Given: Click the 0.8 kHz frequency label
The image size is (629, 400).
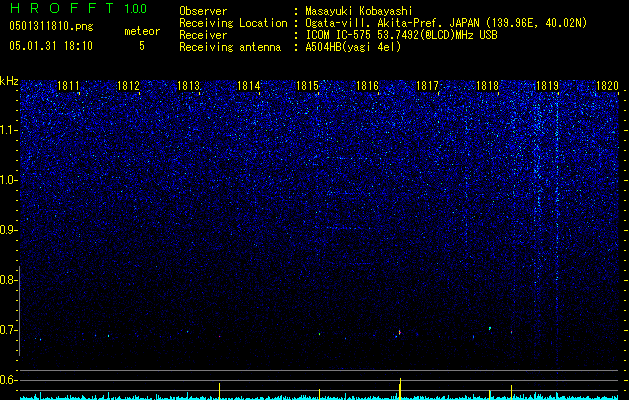Looking at the screenshot, I should pos(9,280).
